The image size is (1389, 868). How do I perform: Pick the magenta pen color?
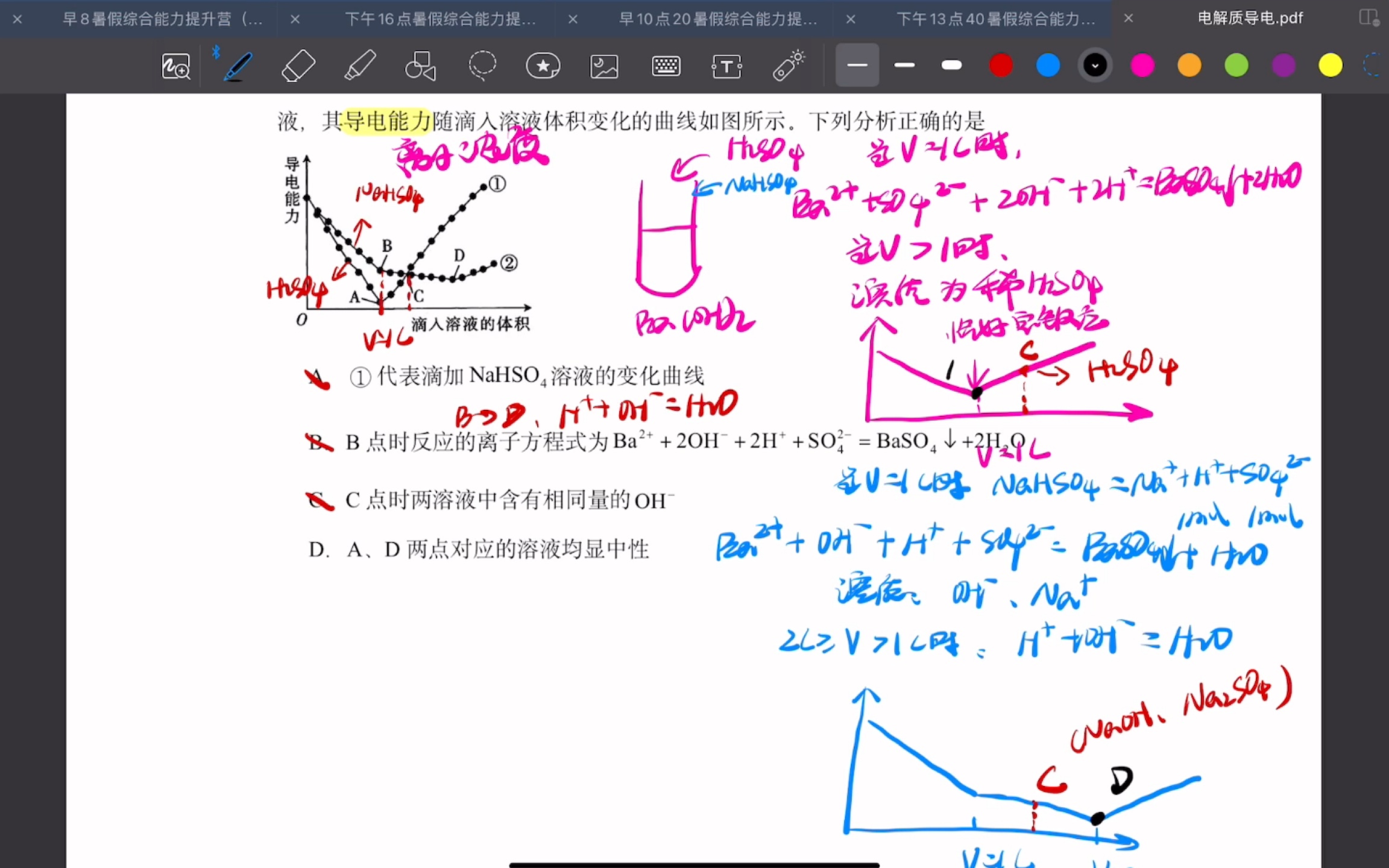coord(1142,65)
